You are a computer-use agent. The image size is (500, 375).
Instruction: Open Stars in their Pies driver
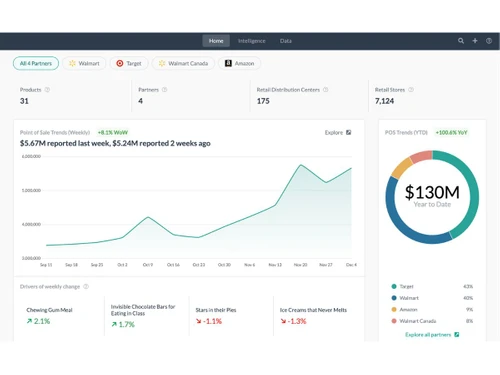[216, 310]
